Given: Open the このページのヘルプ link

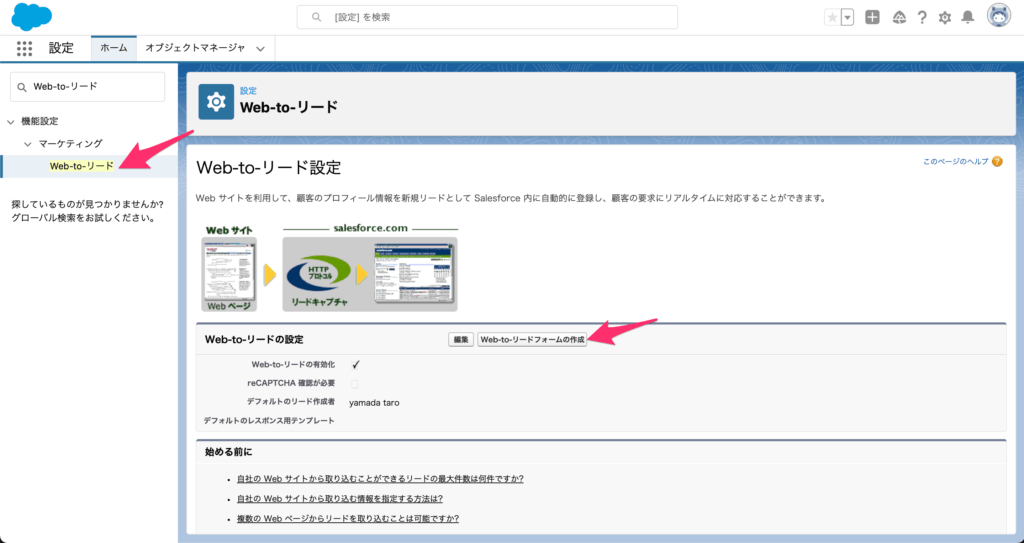Looking at the screenshot, I should coord(955,161).
